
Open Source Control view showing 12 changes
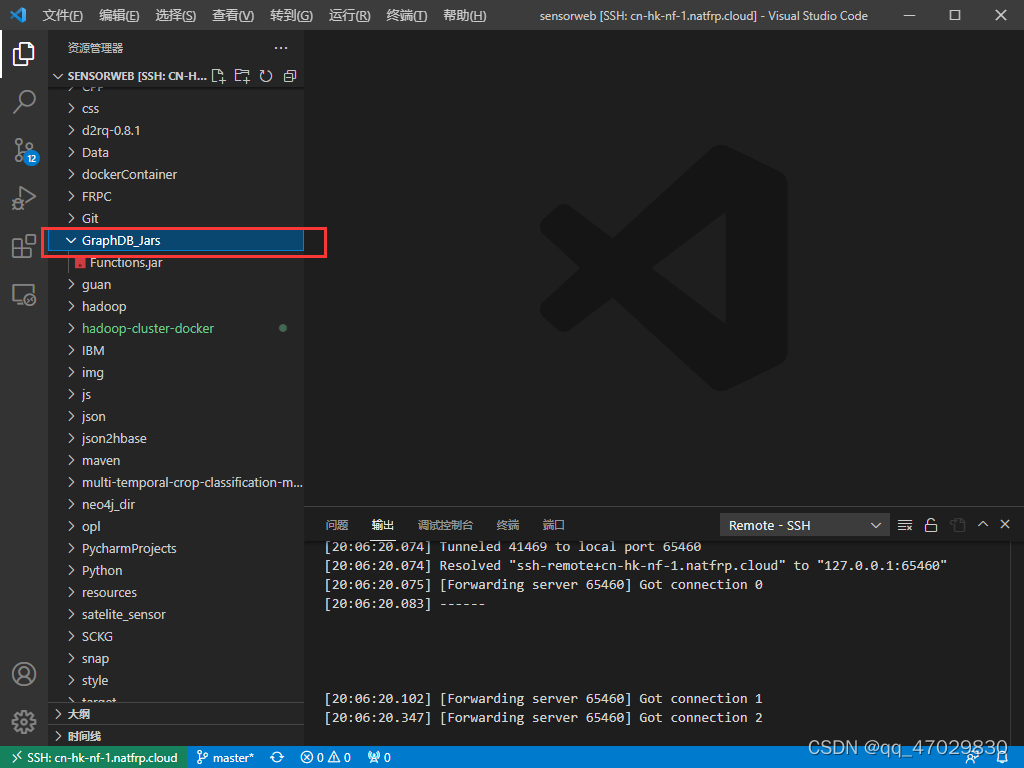pos(24,150)
